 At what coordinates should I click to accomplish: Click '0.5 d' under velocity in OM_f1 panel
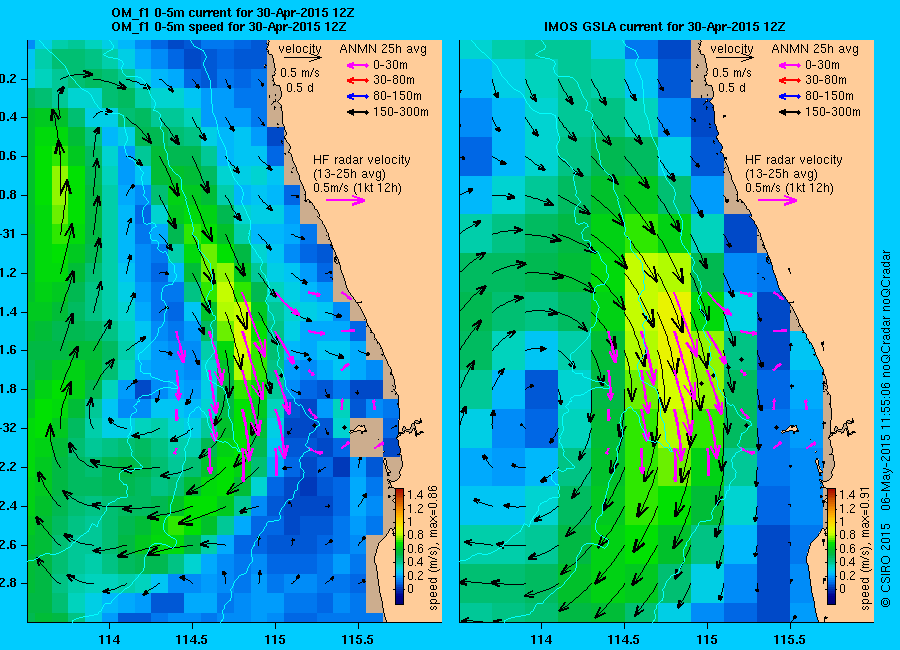coord(300,88)
